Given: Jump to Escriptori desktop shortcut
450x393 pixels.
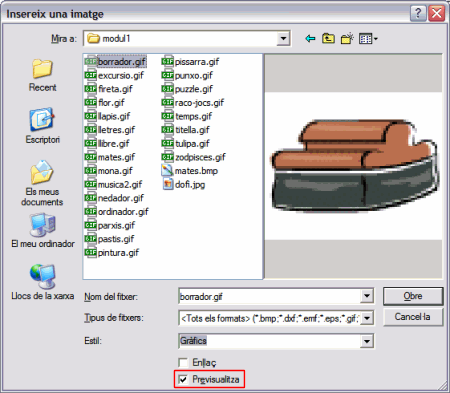Looking at the screenshot, I should (x=42, y=126).
